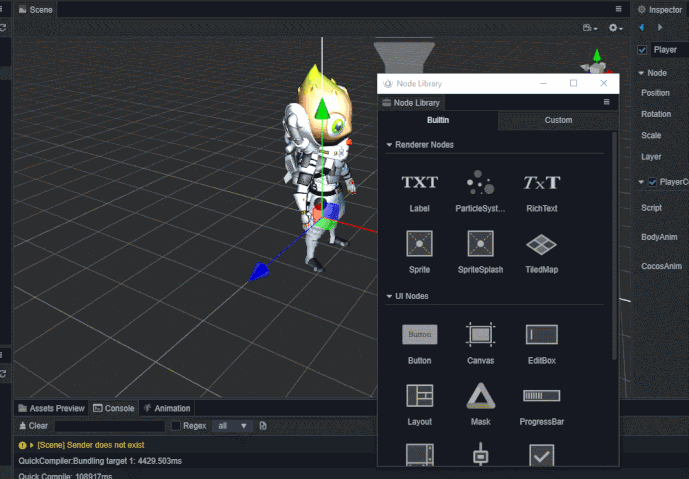Click the Node Library scrollbar
This screenshot has height=479, width=689.
point(614,246)
